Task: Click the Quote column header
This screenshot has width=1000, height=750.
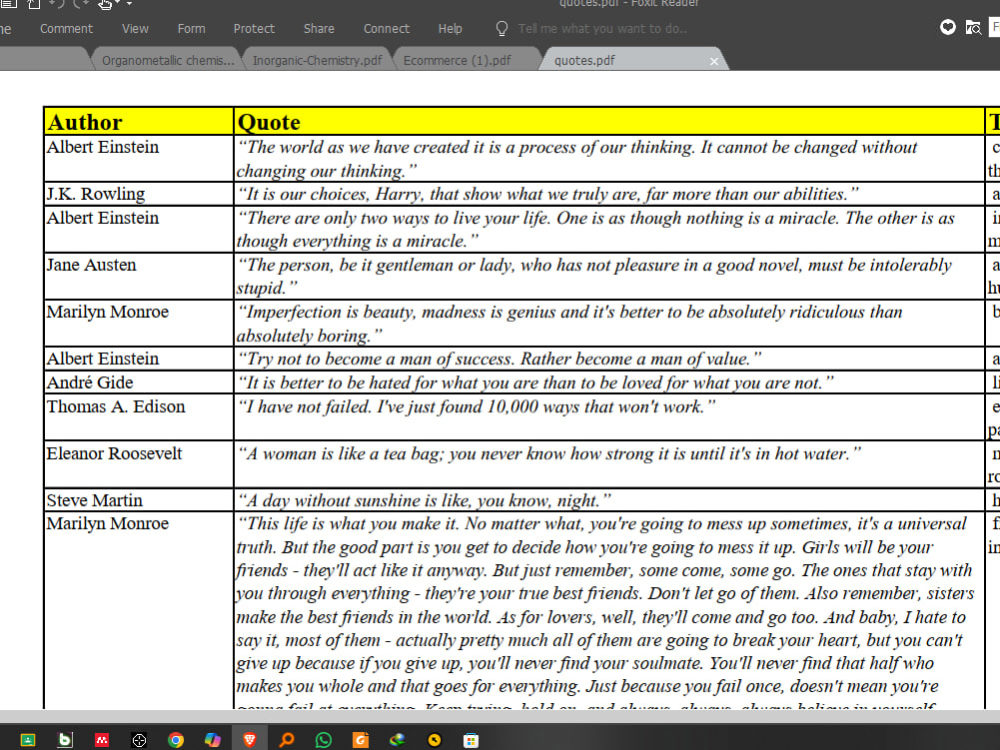Action: click(609, 121)
